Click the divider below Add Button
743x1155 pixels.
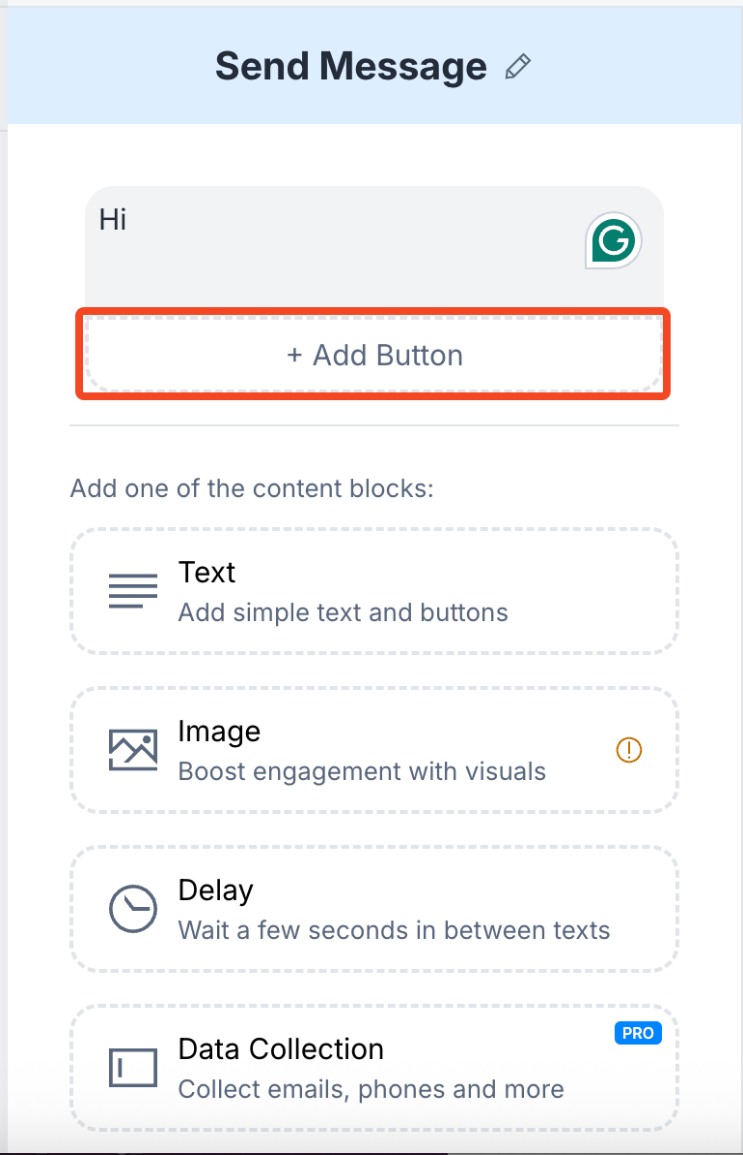pyautogui.click(x=373, y=427)
